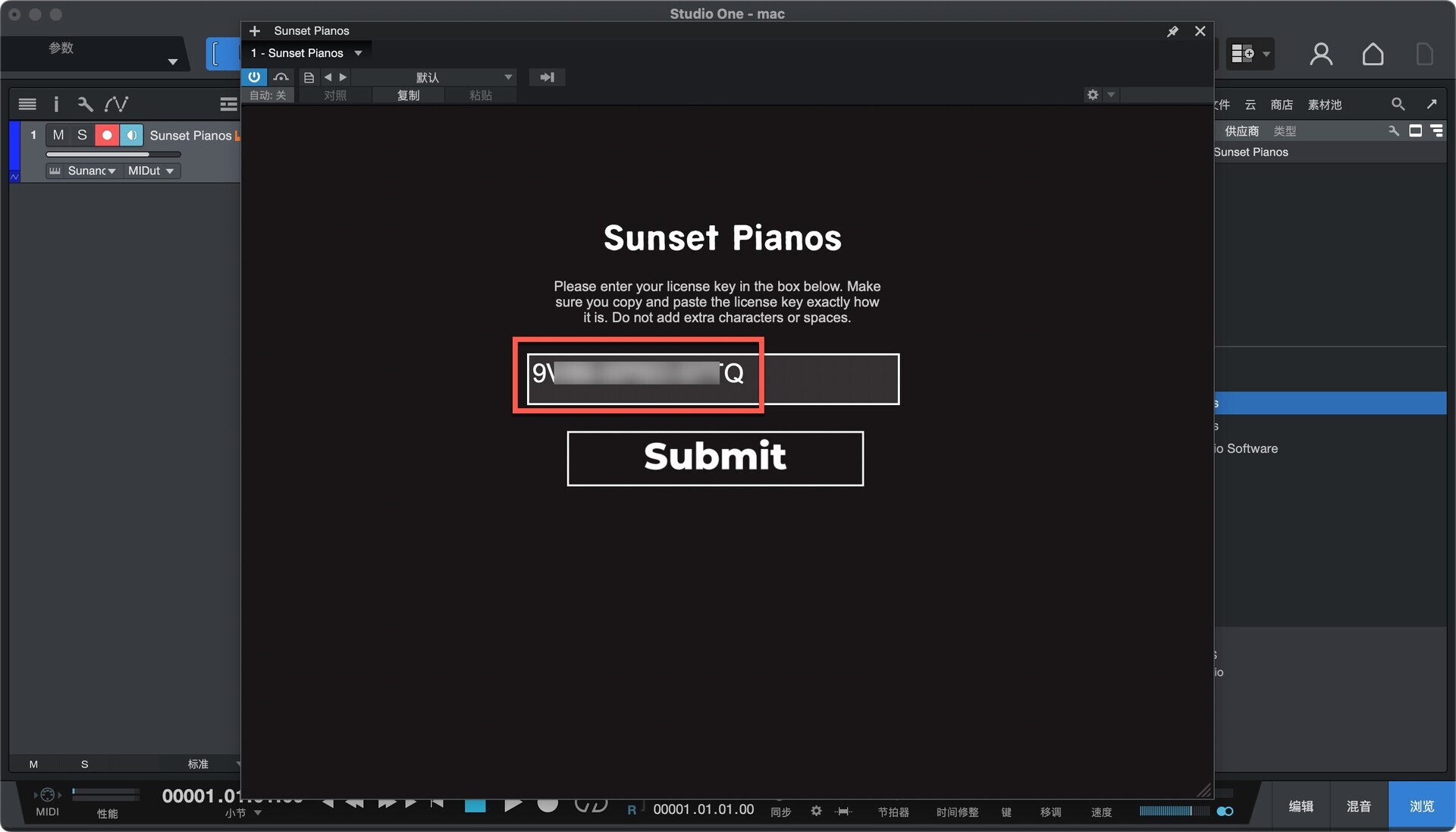Click the sidechain icon next to the power button

[x=281, y=77]
